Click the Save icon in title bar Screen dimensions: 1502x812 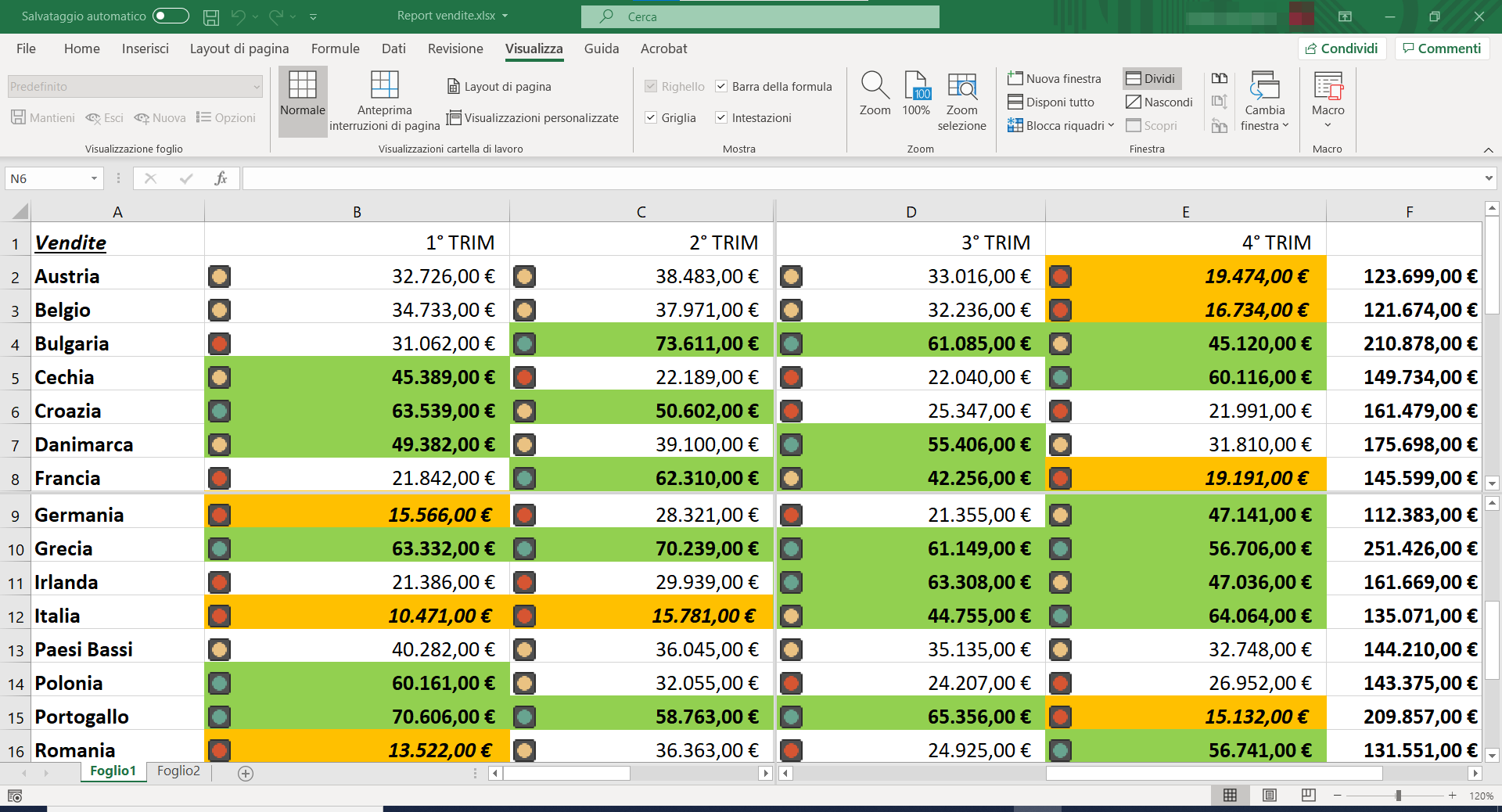[211, 16]
